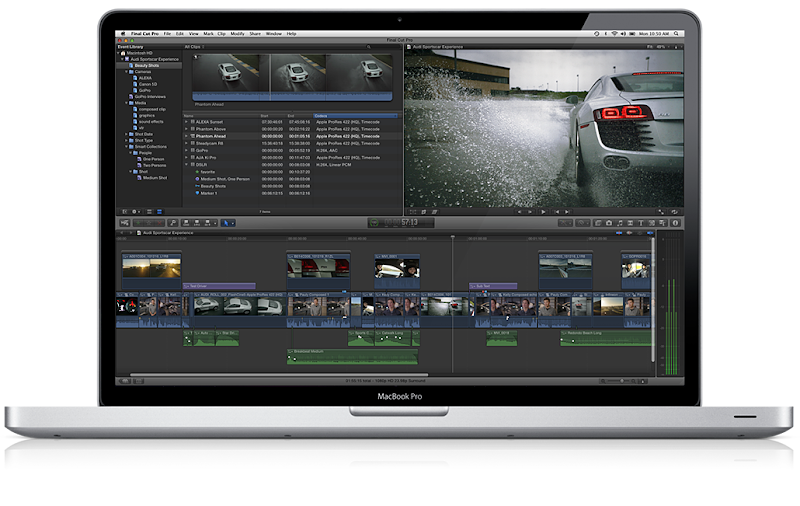Select the Medium Shot smart collection
The height and width of the screenshot is (506, 800).
pos(154,178)
